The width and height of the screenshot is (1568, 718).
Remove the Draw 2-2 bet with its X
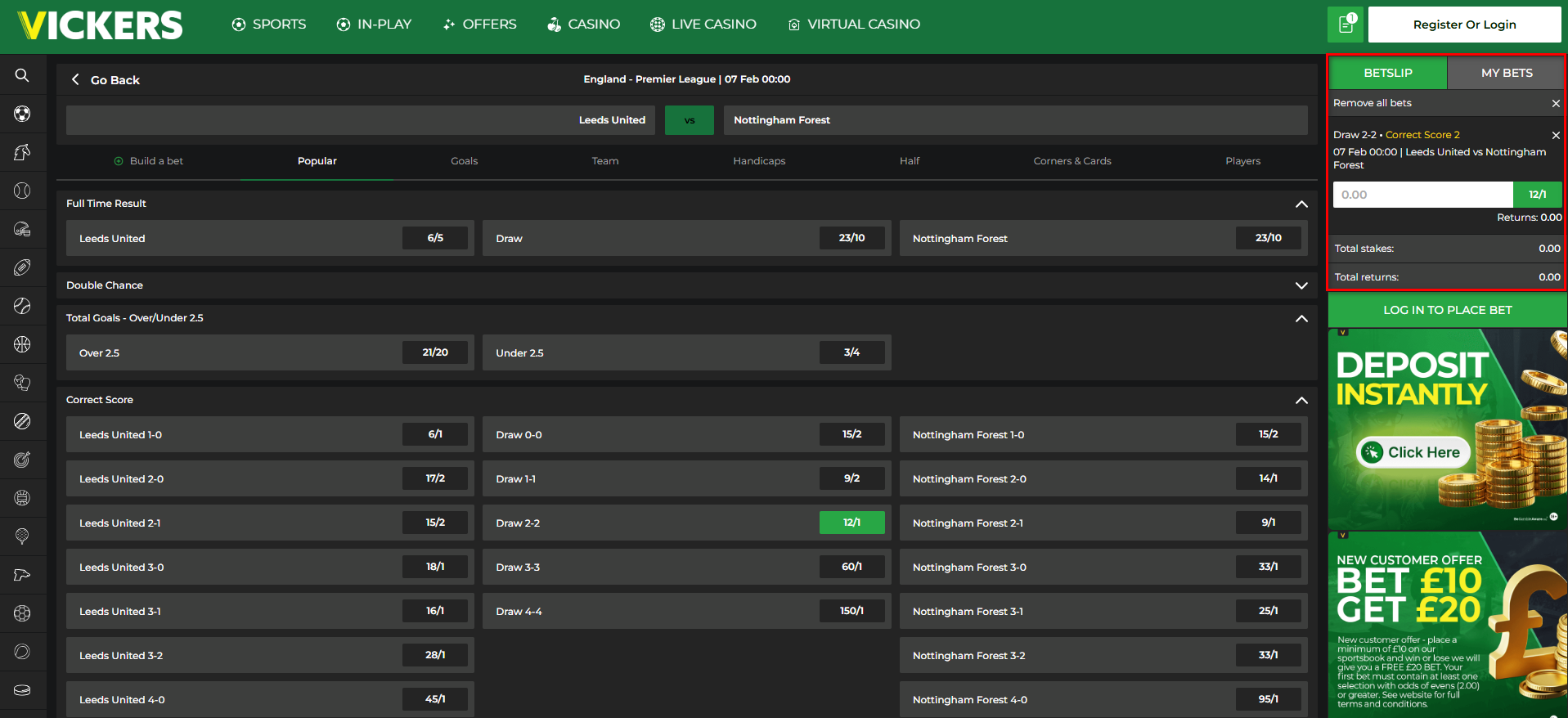coord(1556,135)
